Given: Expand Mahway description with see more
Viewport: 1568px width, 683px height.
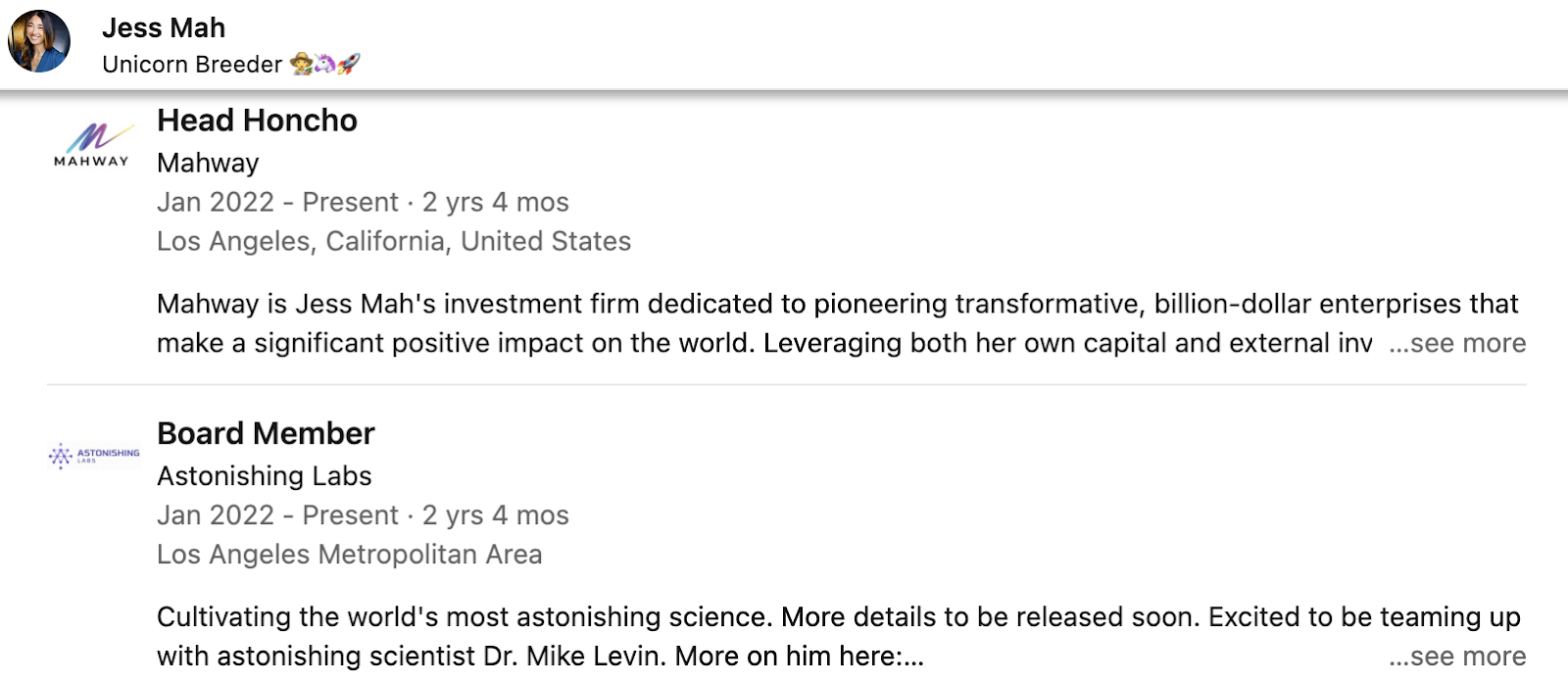Looking at the screenshot, I should click(1457, 343).
